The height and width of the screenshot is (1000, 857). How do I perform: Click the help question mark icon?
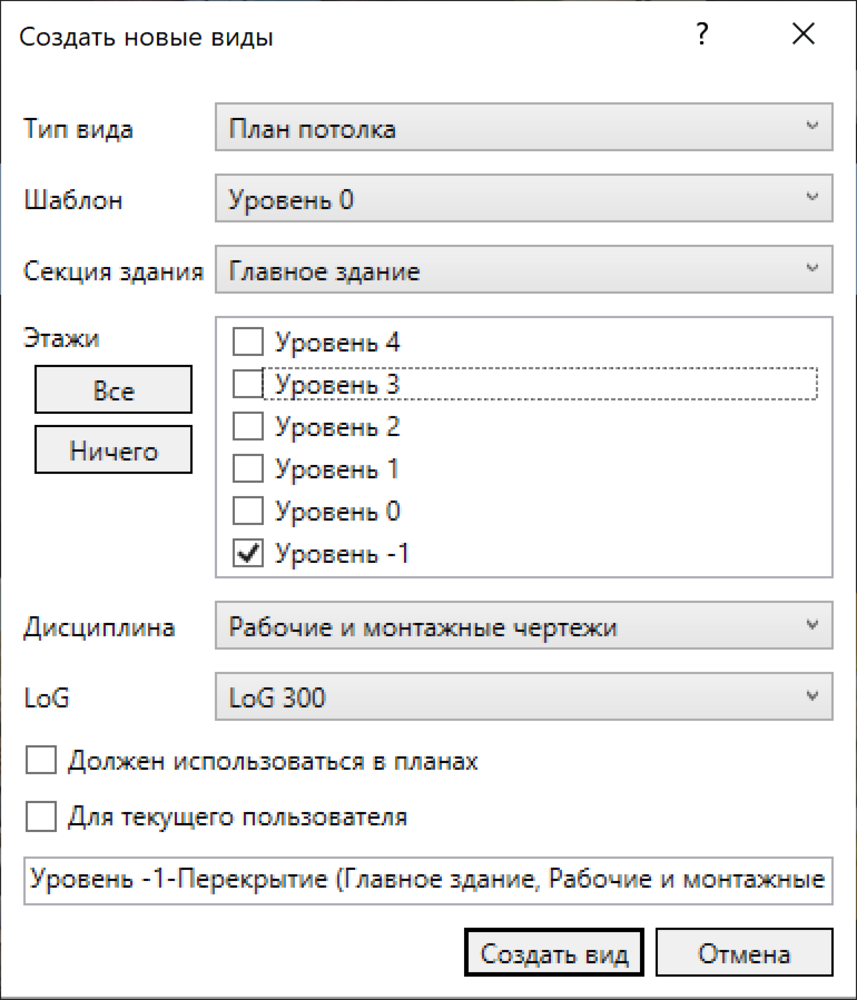[702, 36]
